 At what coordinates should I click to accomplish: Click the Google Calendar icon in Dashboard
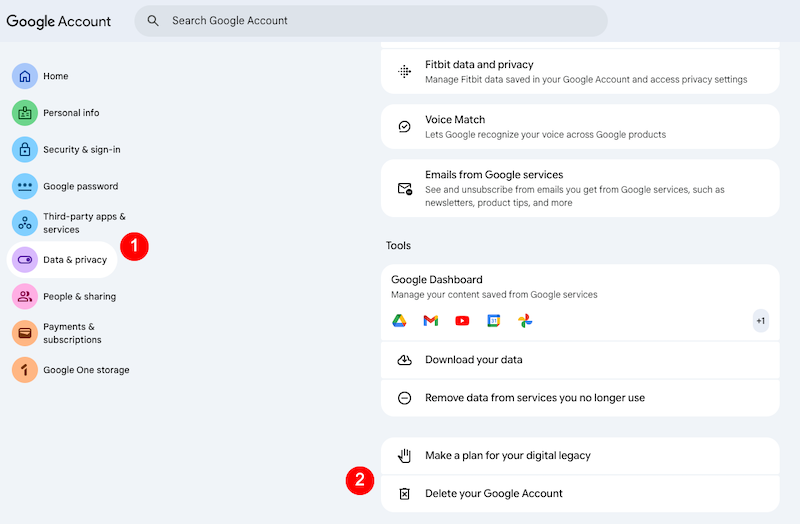pos(493,321)
